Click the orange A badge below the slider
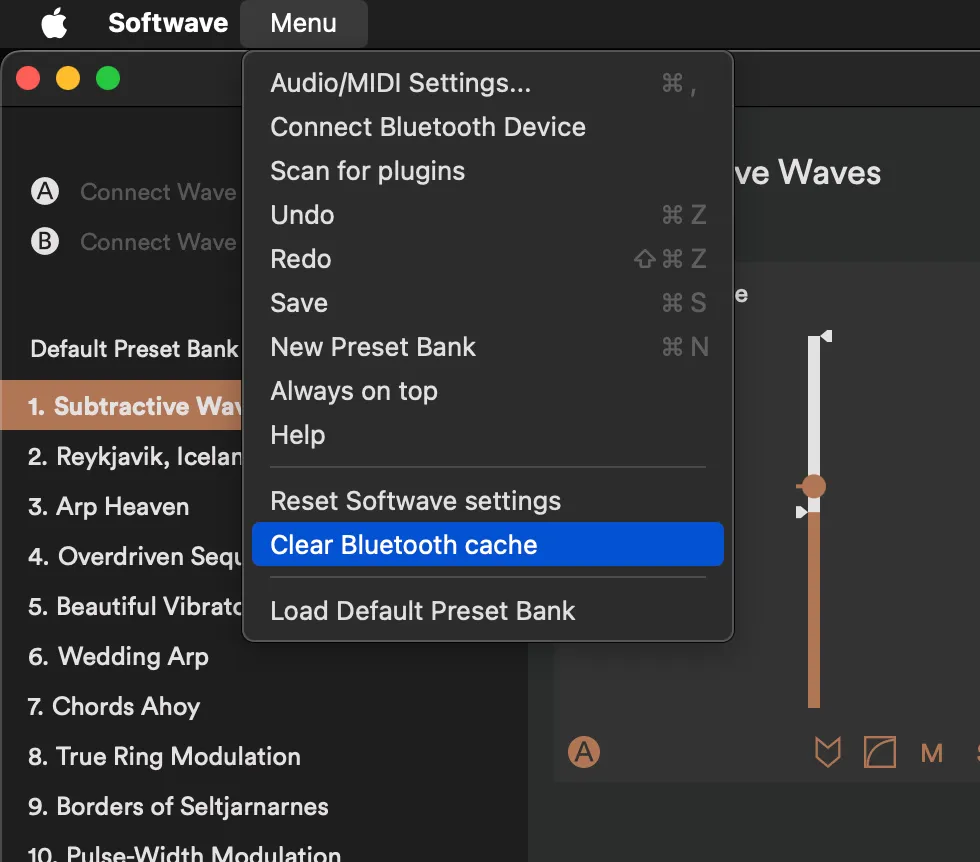 click(584, 751)
